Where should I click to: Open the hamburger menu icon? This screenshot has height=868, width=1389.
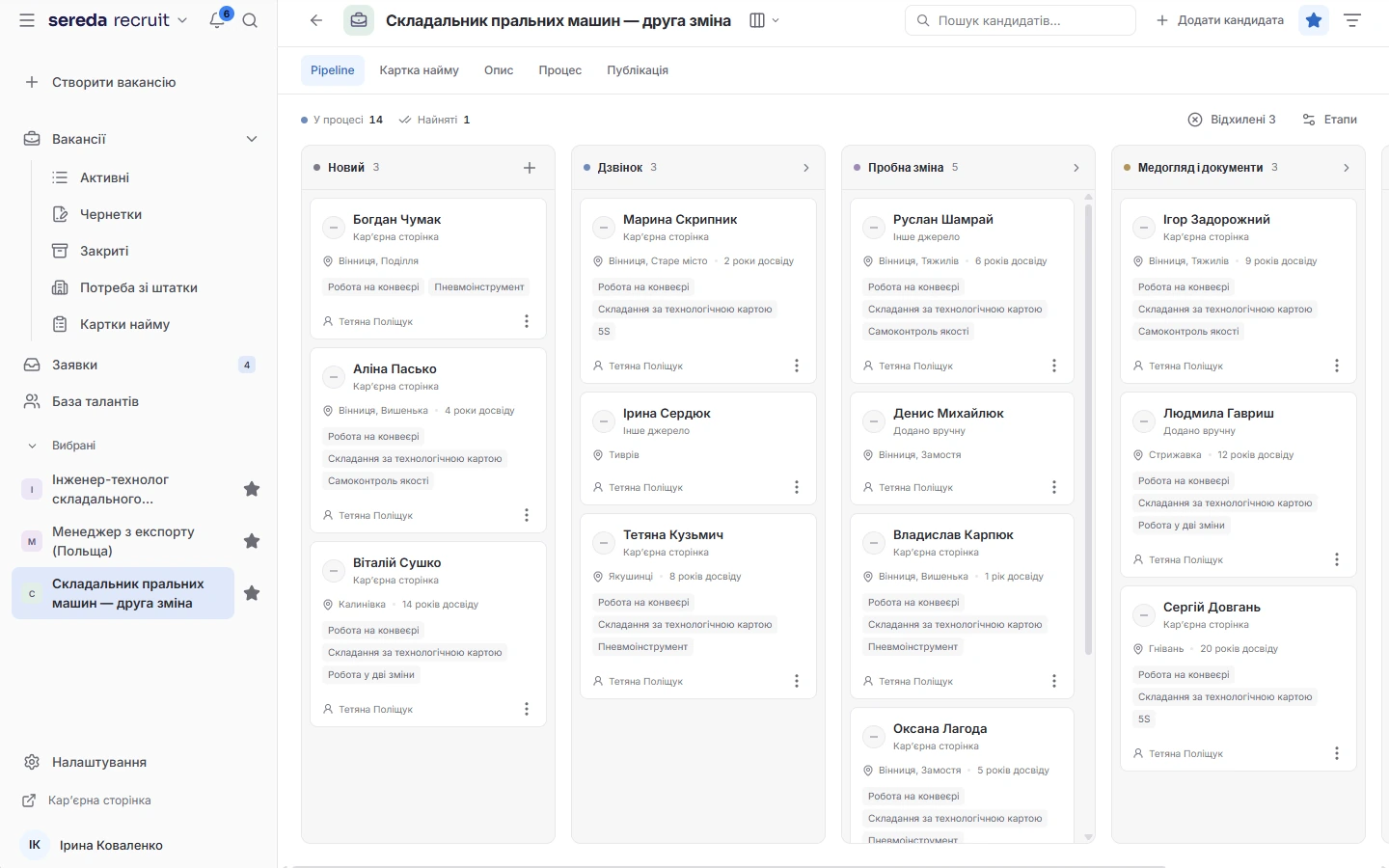click(x=27, y=20)
